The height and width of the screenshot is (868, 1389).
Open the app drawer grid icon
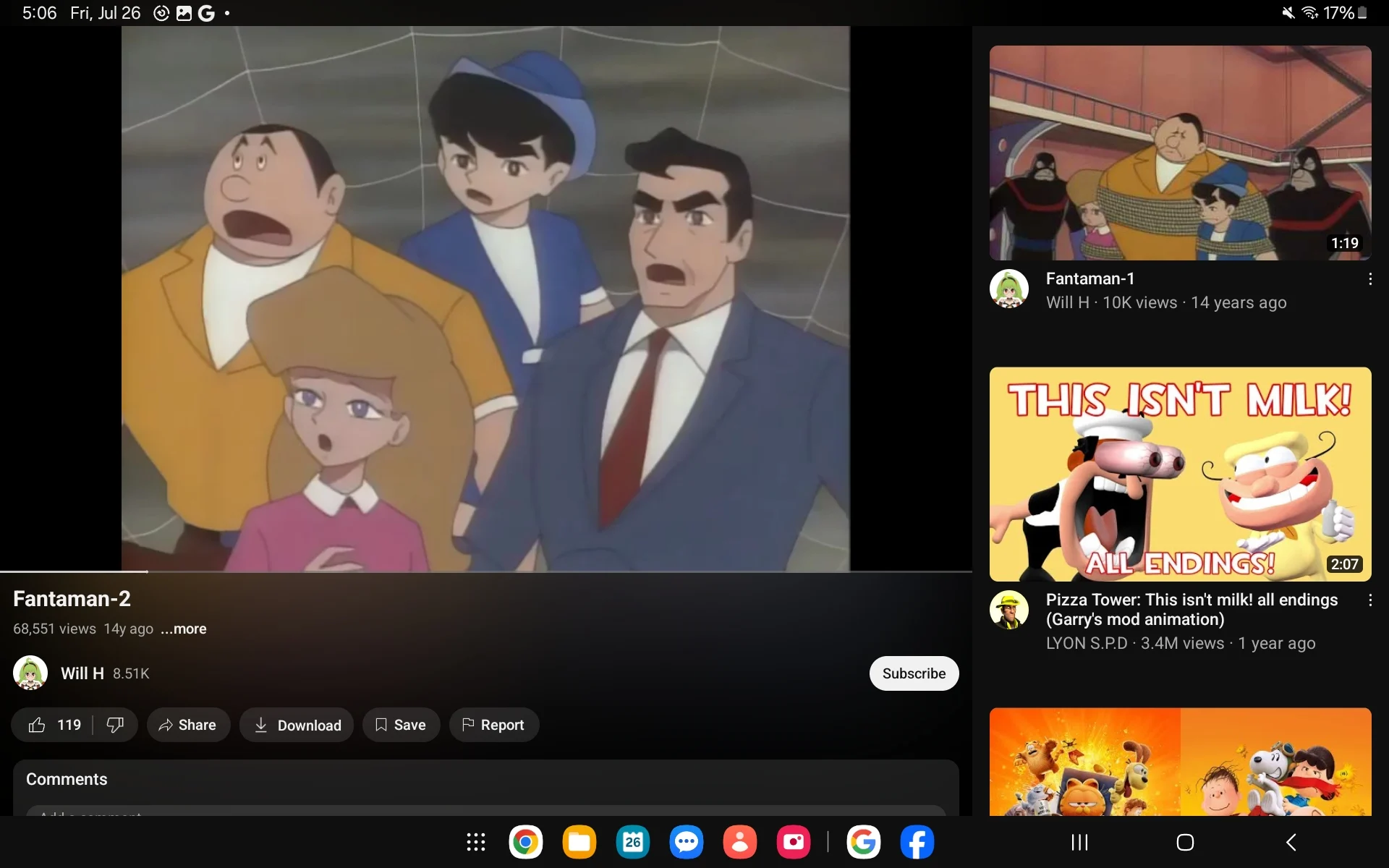tap(475, 842)
